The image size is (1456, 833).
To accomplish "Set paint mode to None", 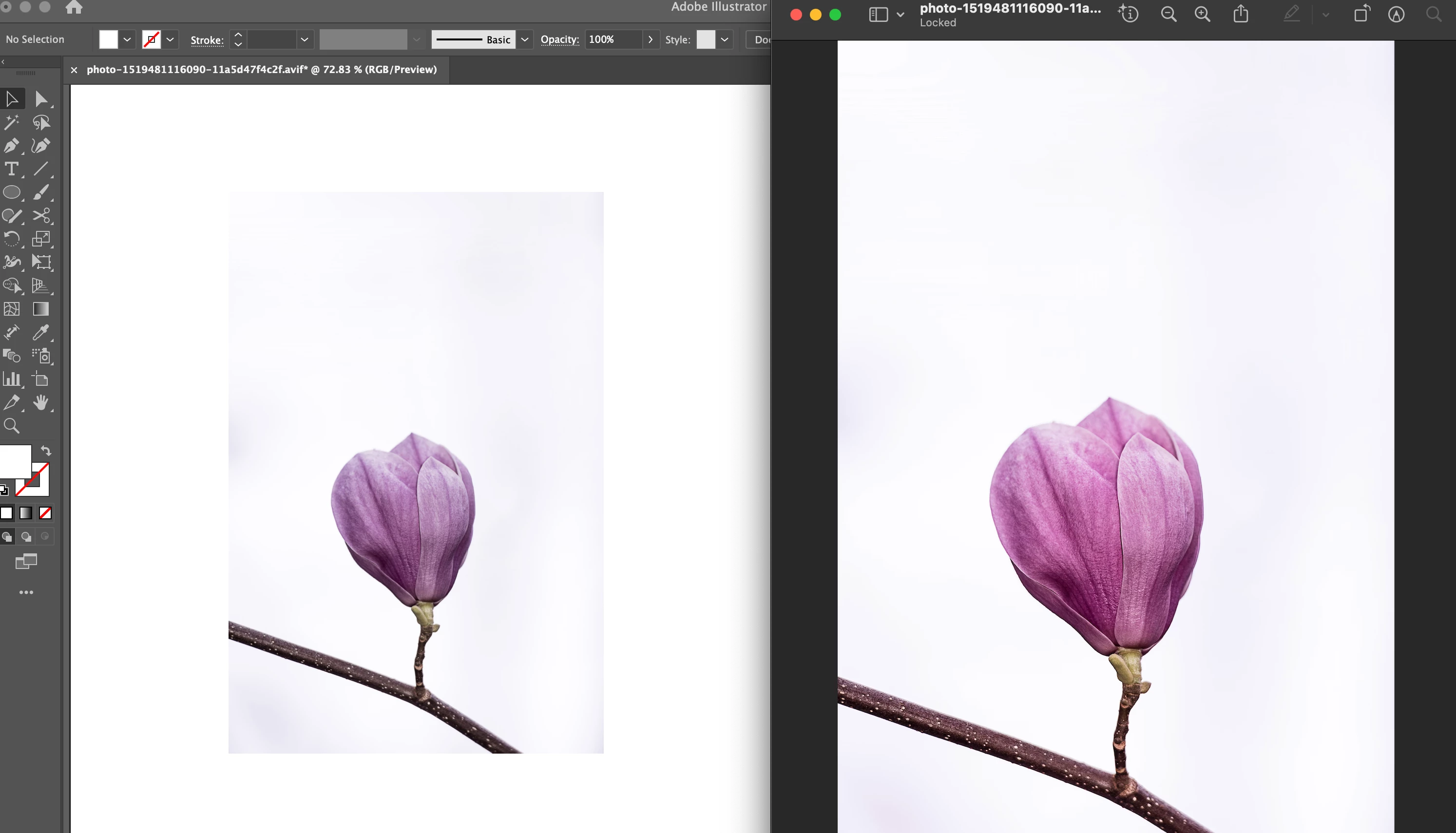I will tap(45, 513).
